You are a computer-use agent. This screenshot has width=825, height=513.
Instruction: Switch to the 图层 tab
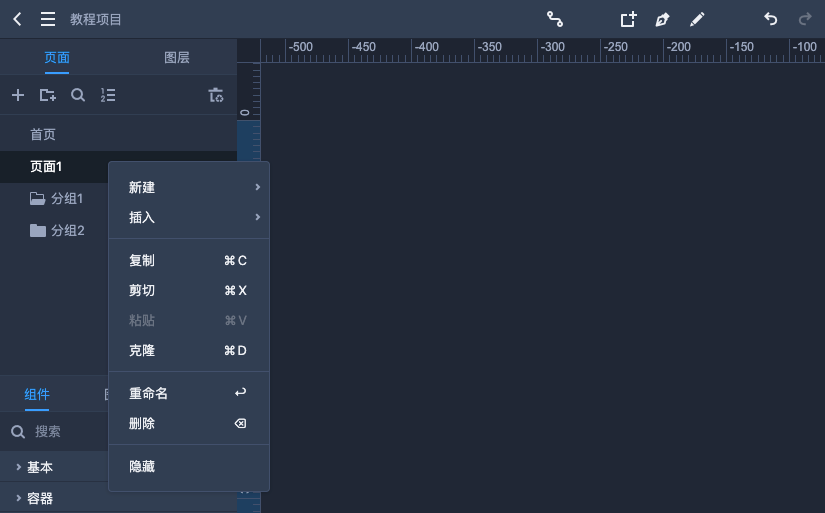(x=177, y=57)
